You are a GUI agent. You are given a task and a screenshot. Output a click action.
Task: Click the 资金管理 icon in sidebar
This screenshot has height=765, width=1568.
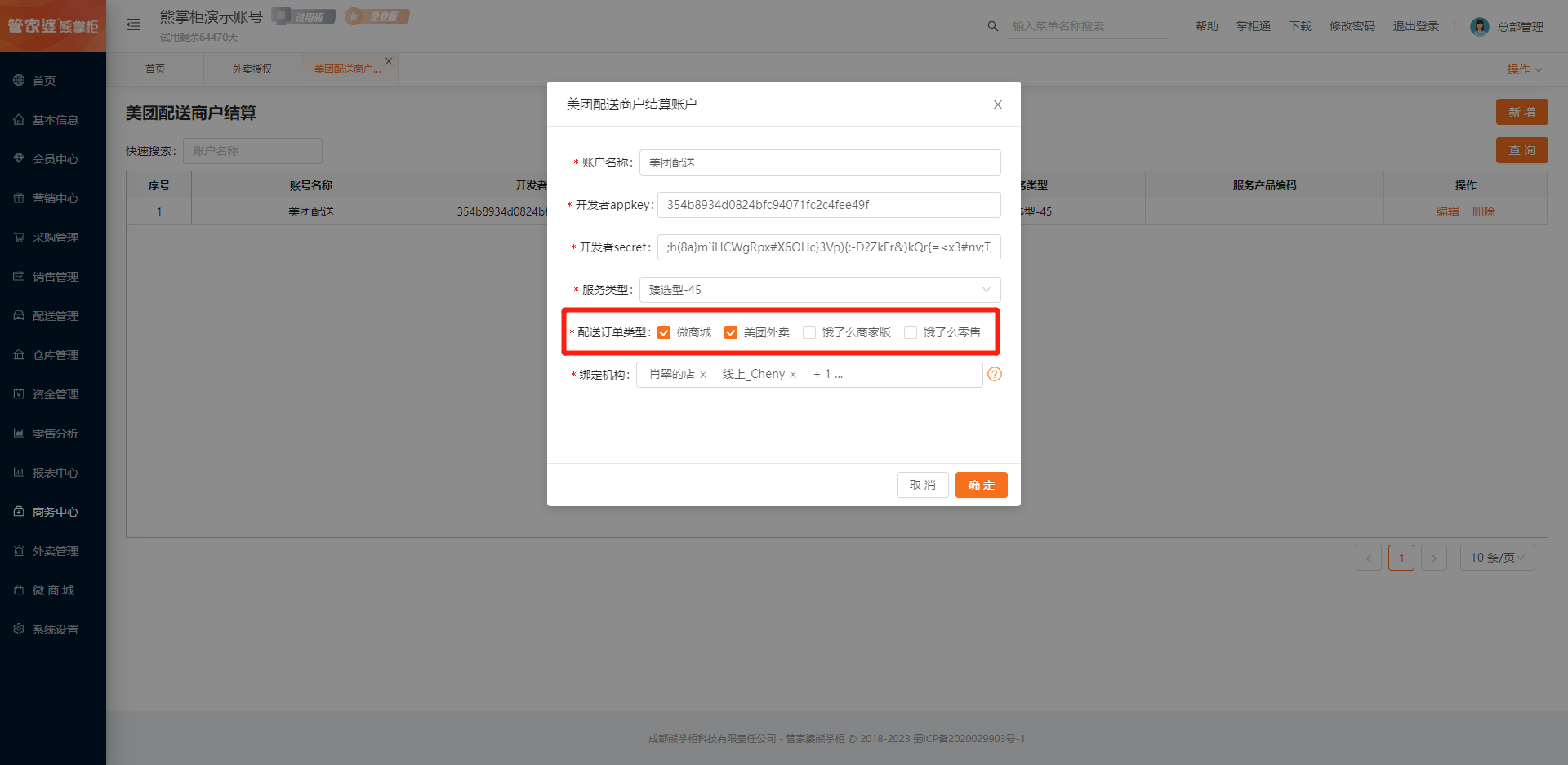(x=19, y=394)
